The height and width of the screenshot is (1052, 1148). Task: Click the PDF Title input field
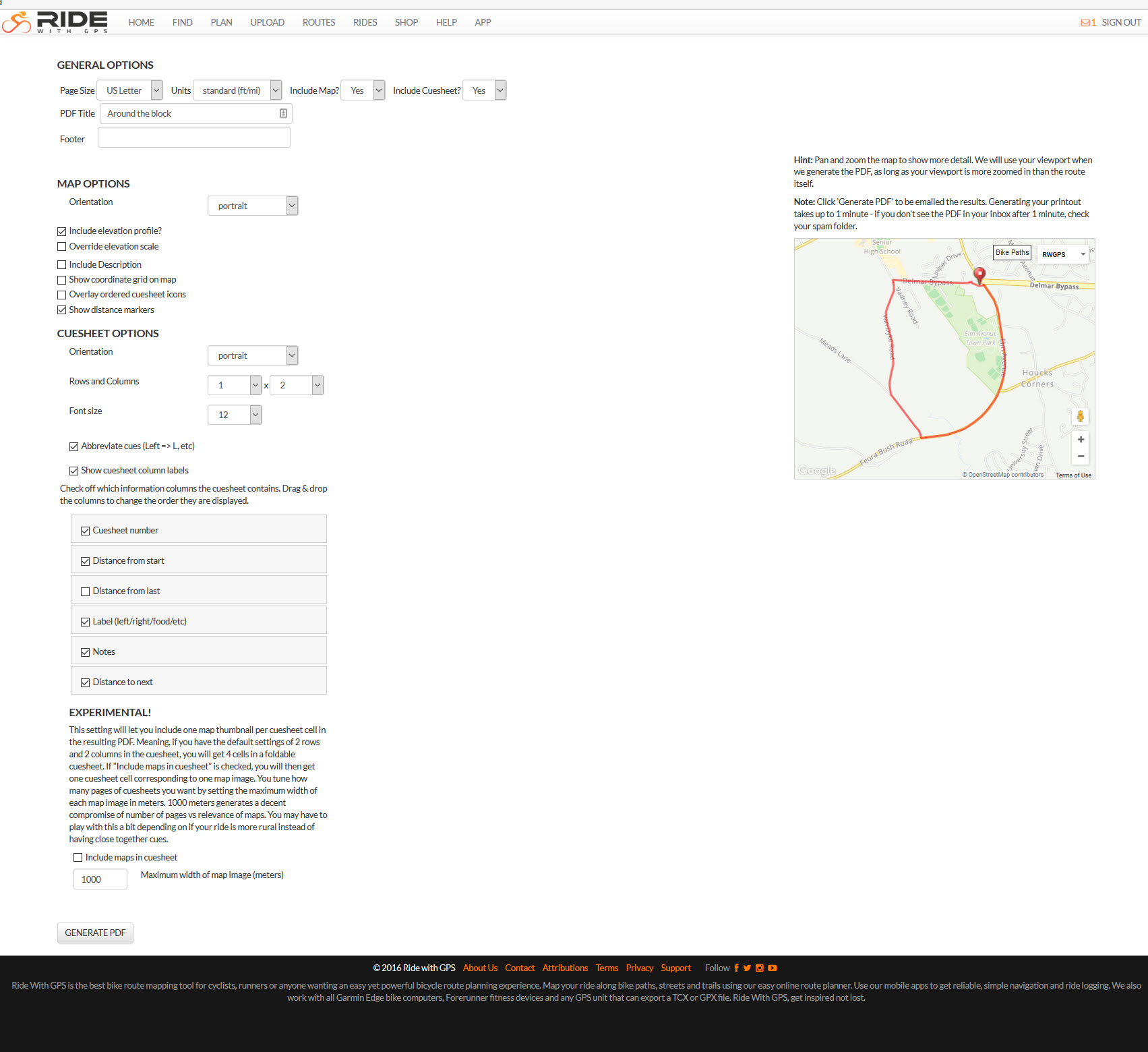tap(196, 113)
